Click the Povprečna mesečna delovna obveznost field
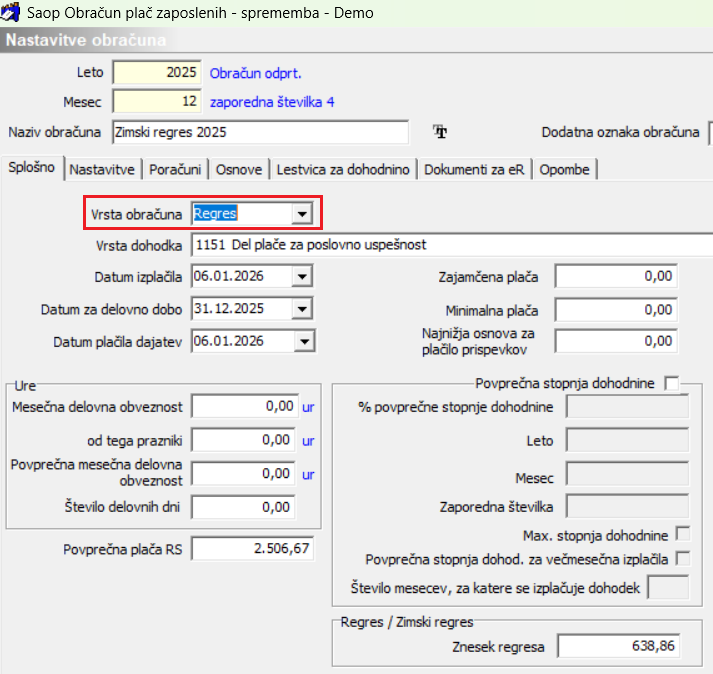Image resolution: width=713 pixels, height=674 pixels. pyautogui.click(x=243, y=473)
